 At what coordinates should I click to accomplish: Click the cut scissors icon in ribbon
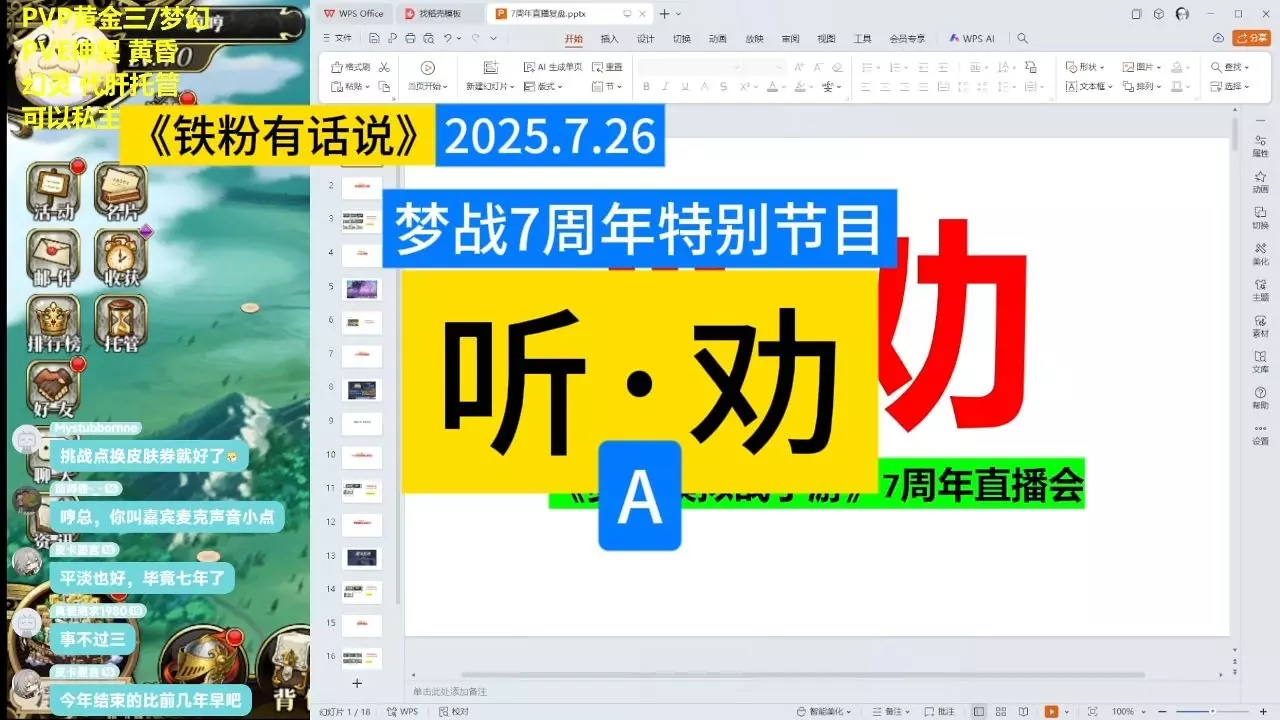pyautogui.click(x=384, y=67)
